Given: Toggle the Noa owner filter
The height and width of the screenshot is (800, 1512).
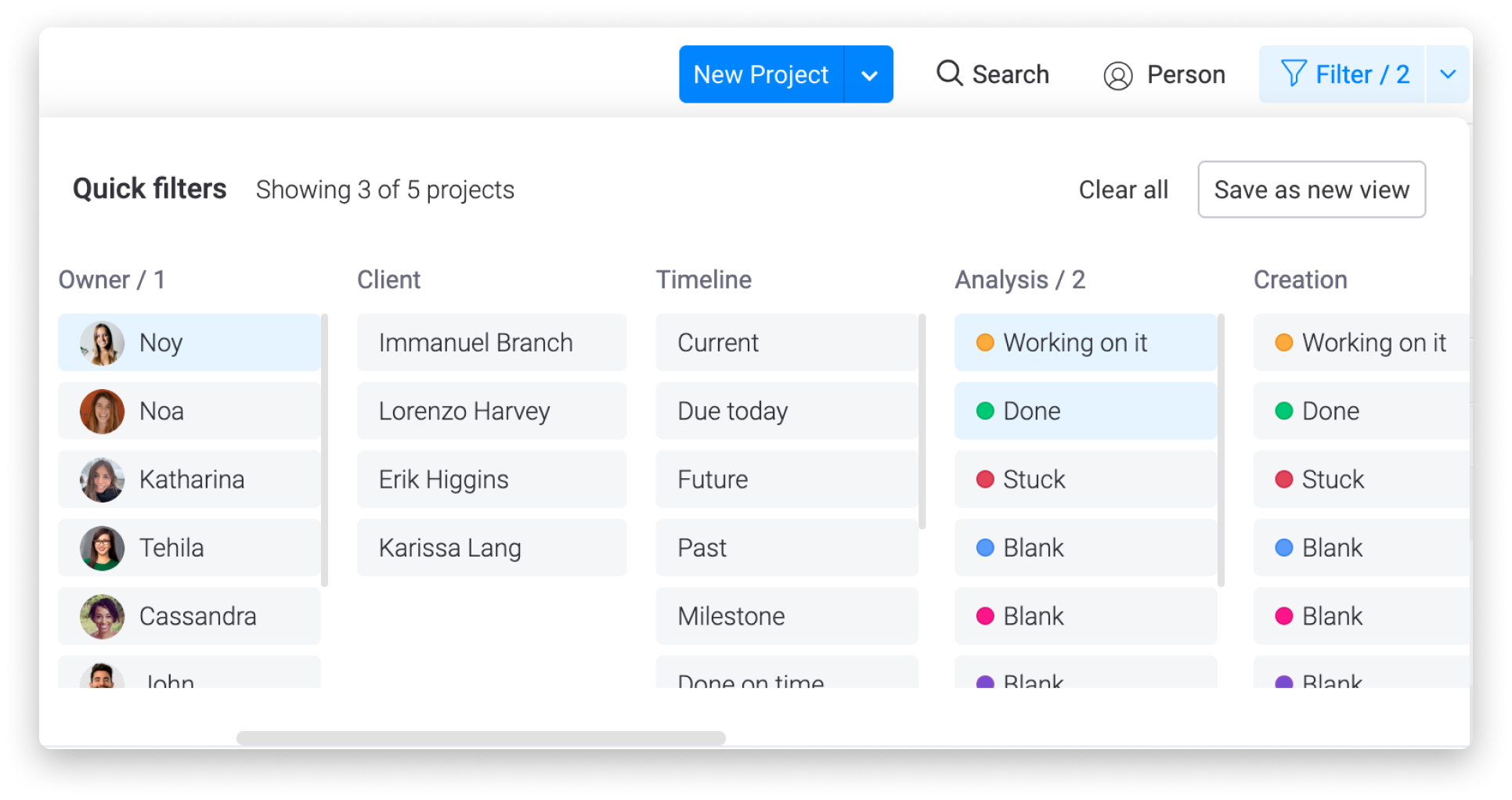Looking at the screenshot, I should 189,411.
